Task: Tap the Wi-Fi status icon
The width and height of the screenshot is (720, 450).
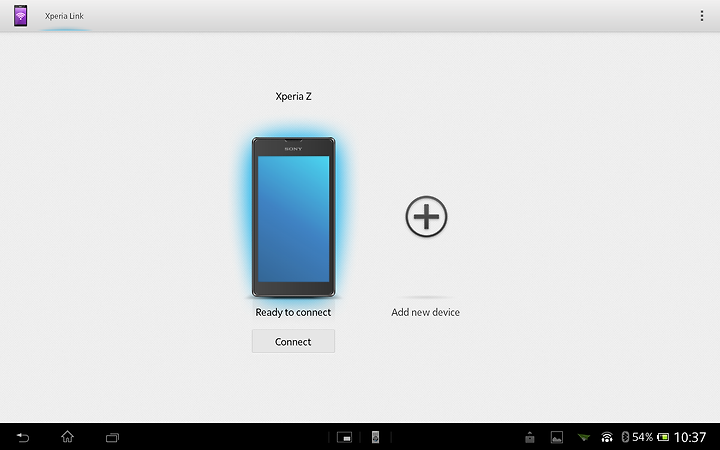Action: point(607,437)
